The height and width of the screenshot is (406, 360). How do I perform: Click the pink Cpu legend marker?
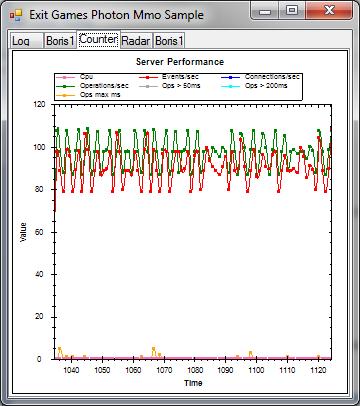coord(65,77)
